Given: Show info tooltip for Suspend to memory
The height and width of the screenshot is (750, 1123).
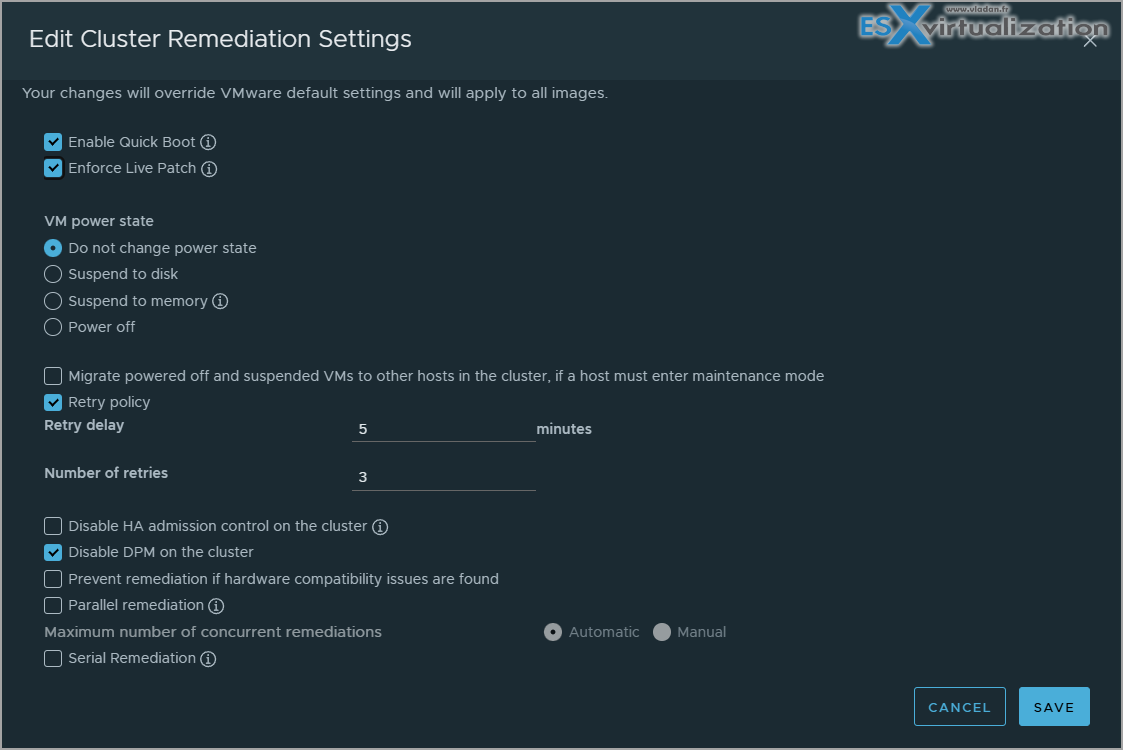Looking at the screenshot, I should click(220, 302).
